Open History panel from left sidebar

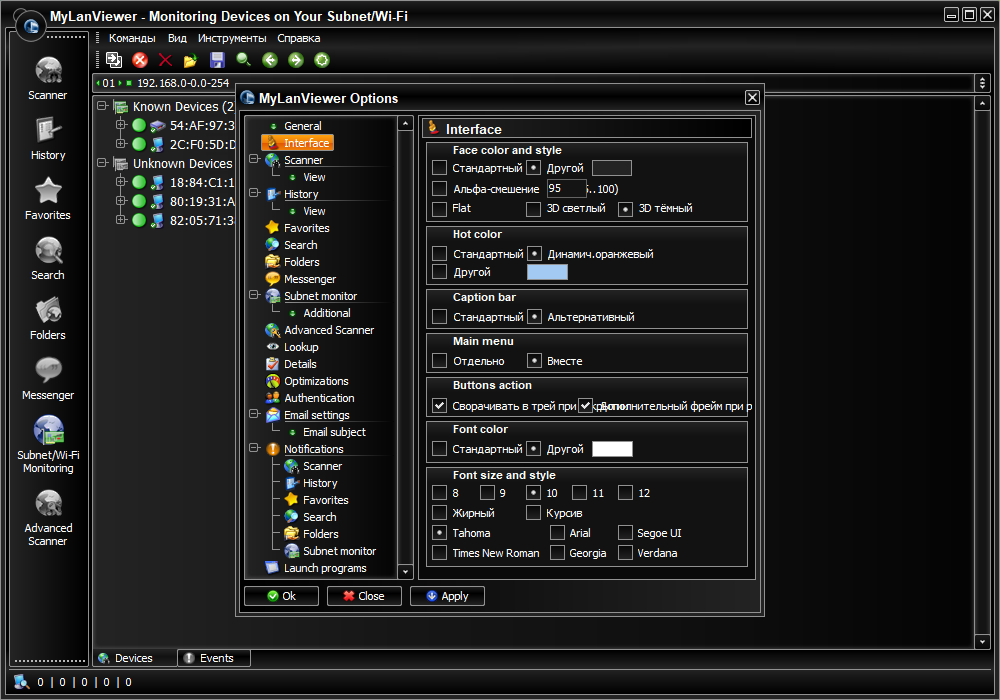[48, 138]
